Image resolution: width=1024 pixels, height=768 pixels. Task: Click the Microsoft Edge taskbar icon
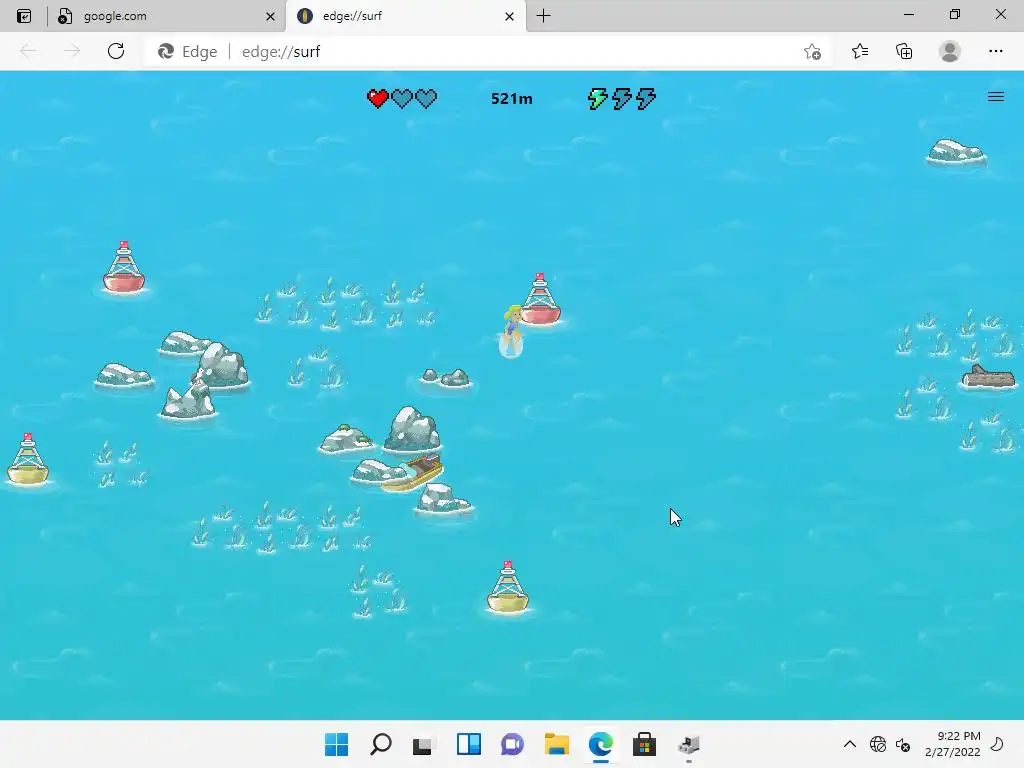click(x=601, y=744)
